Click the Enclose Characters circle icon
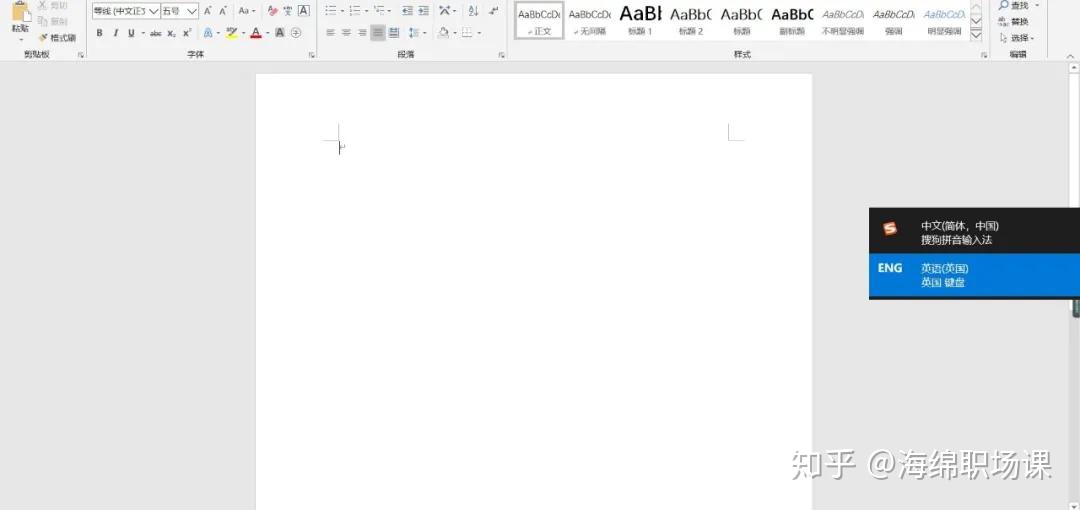 click(295, 33)
